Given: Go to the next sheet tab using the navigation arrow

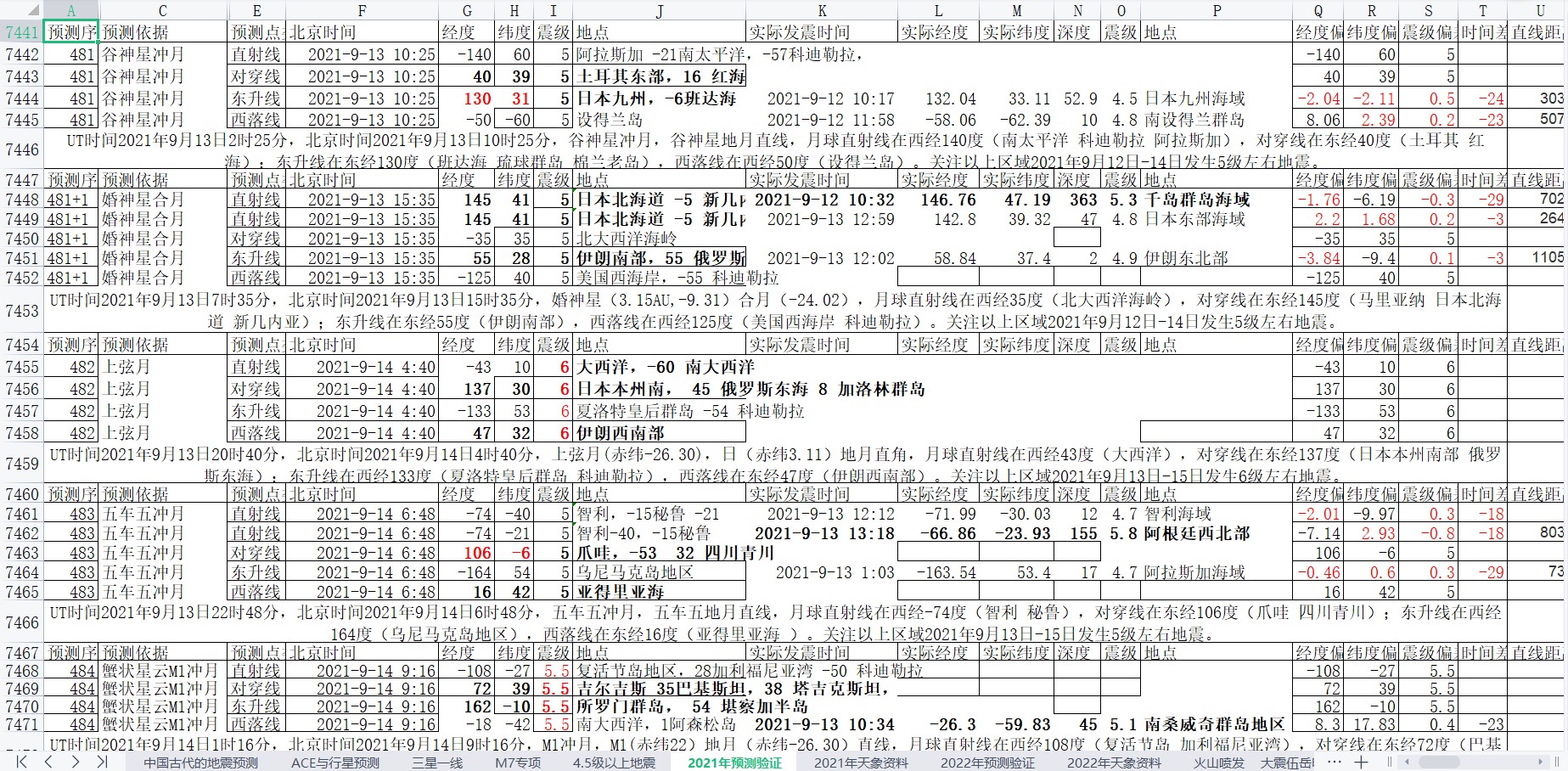Looking at the screenshot, I should (75, 762).
